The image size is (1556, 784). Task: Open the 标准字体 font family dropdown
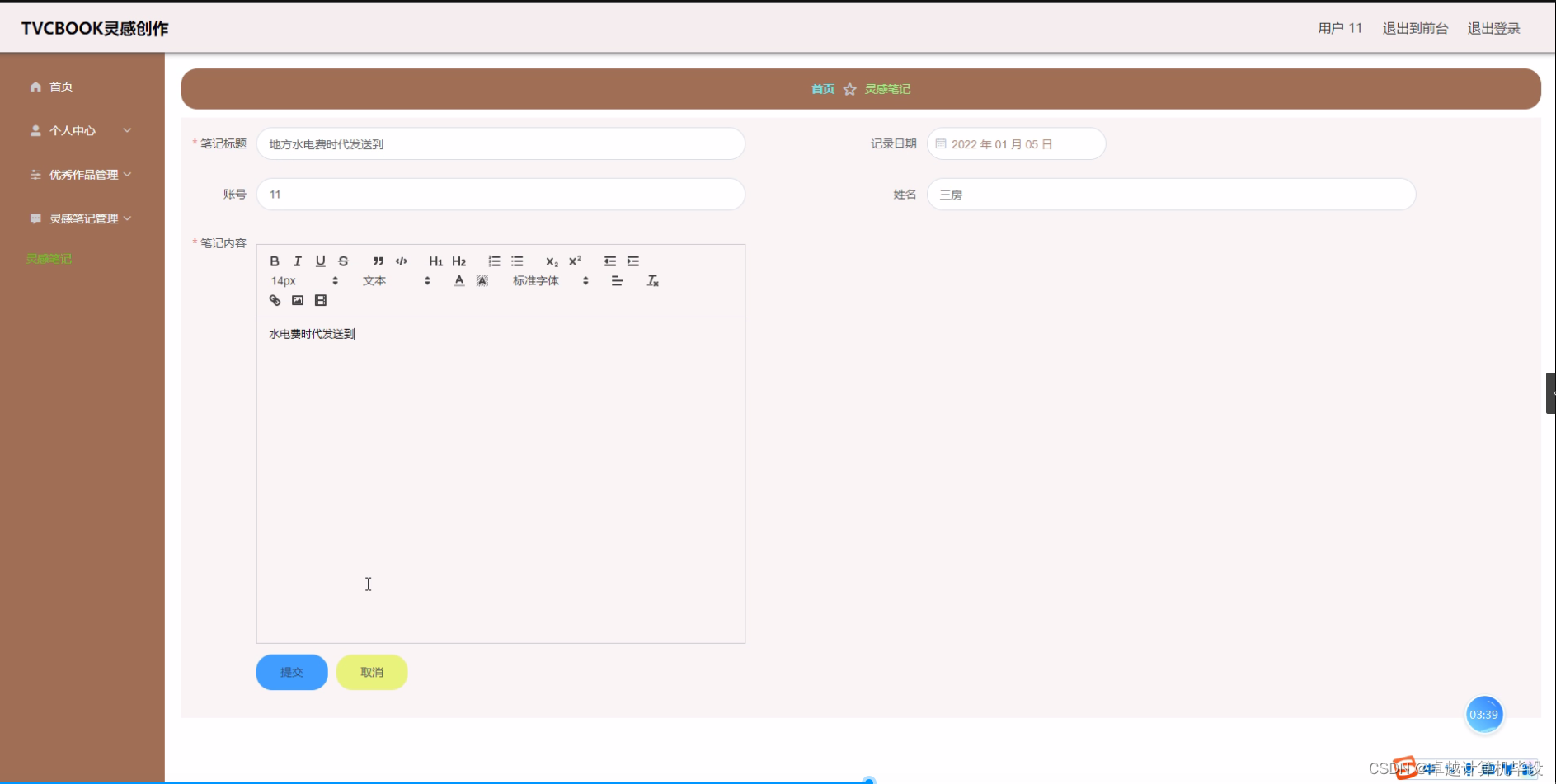(x=551, y=281)
